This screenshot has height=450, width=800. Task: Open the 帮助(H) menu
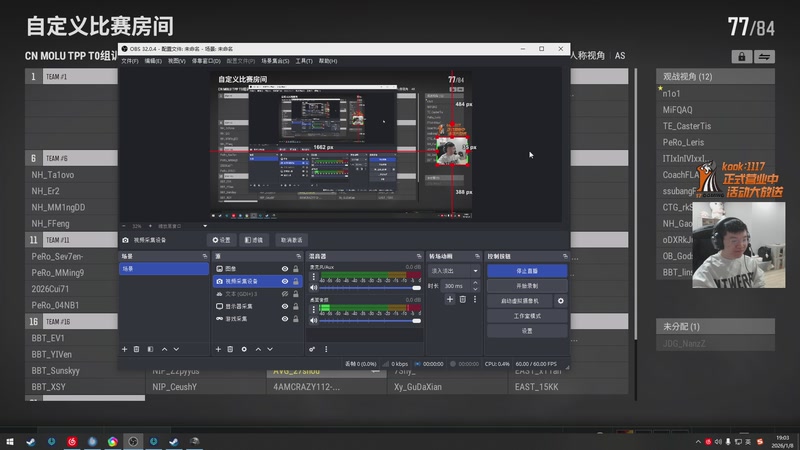[328, 61]
